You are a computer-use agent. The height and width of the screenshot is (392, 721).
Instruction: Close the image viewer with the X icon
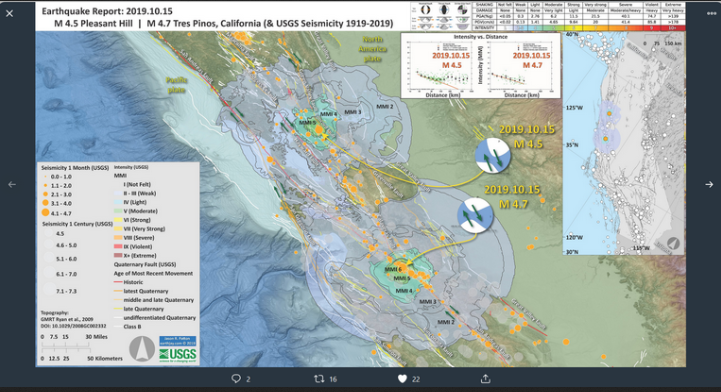(x=9, y=13)
